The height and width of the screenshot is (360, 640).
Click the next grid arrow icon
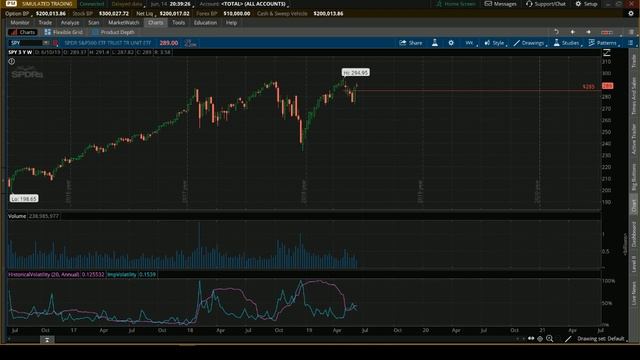(588, 32)
